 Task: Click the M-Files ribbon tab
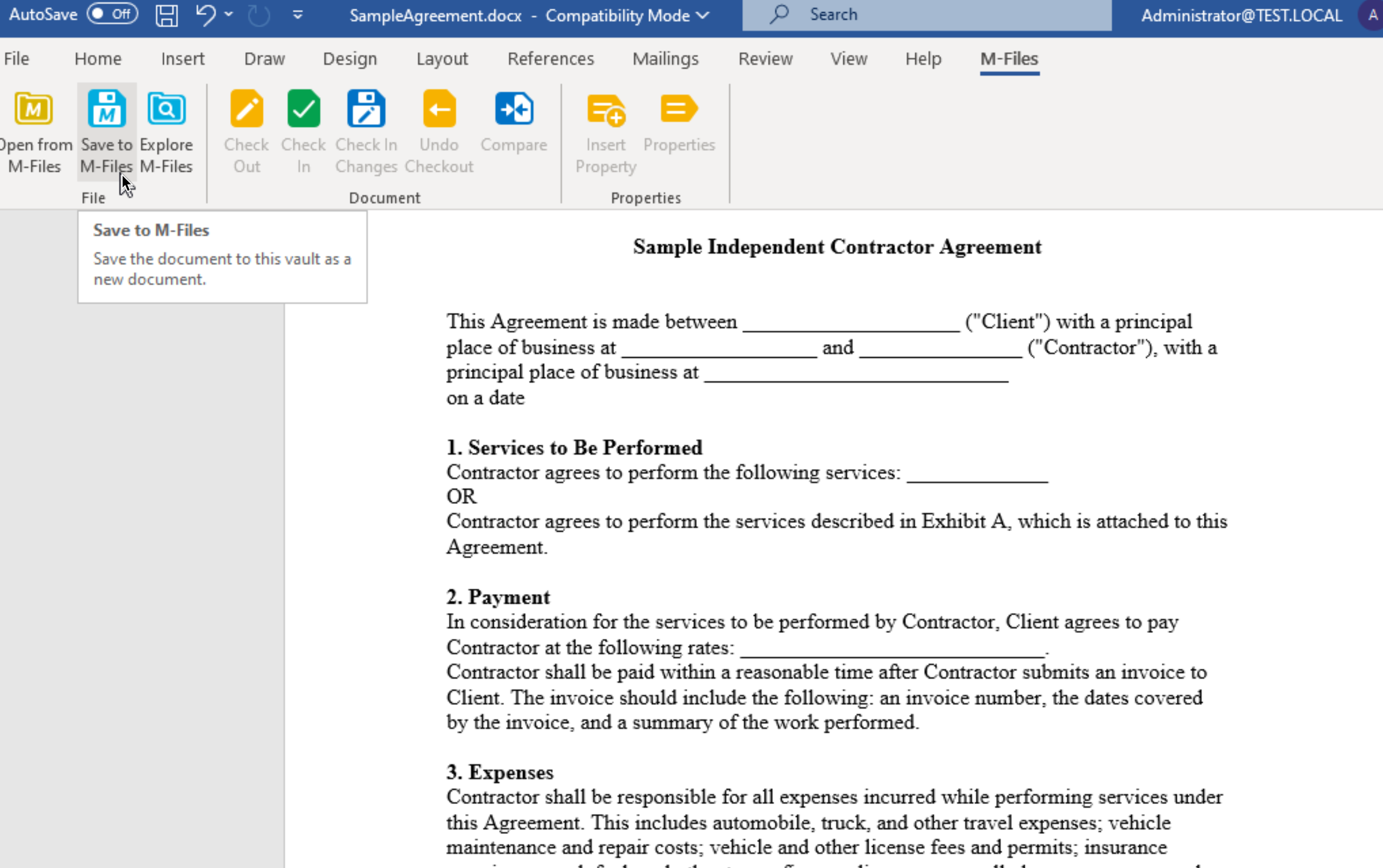1009,59
